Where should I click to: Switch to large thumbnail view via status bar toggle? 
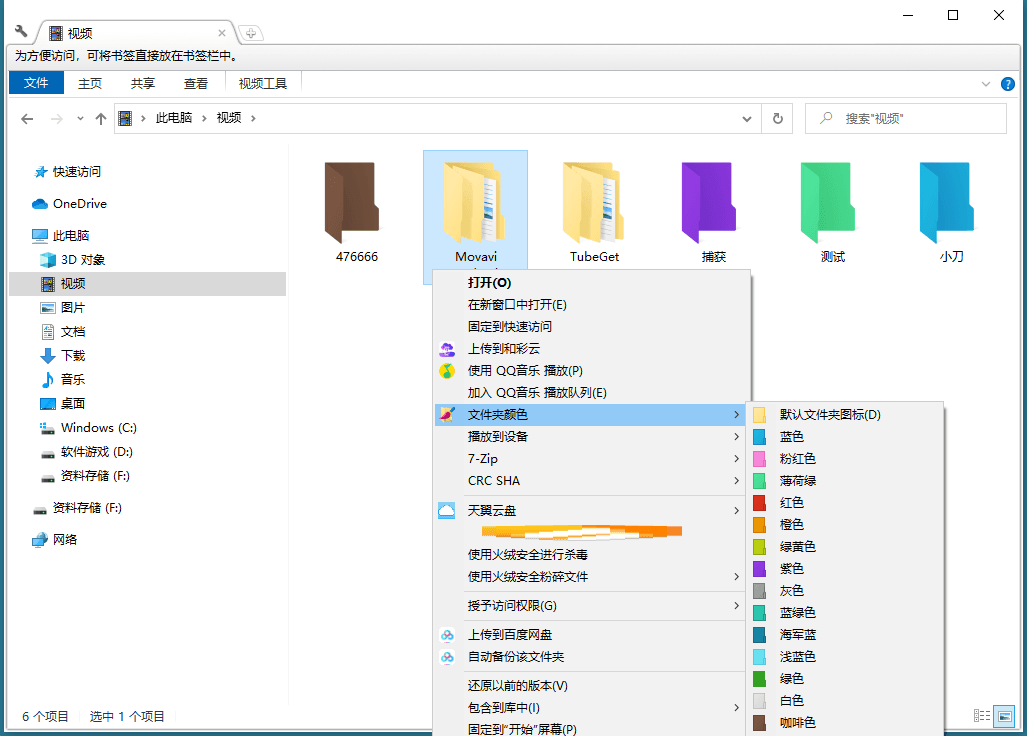[1003, 715]
